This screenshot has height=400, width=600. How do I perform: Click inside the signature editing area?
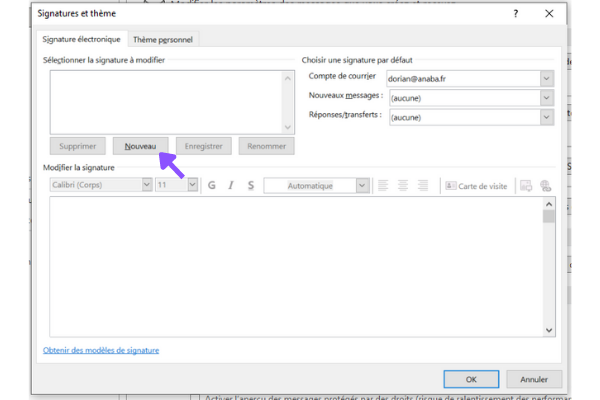(x=296, y=267)
